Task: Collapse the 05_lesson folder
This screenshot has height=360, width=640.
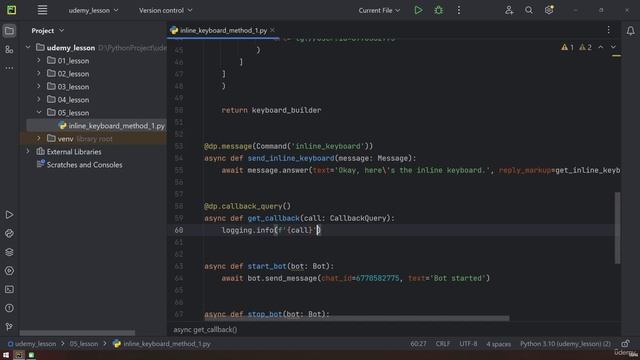Action: (39, 113)
